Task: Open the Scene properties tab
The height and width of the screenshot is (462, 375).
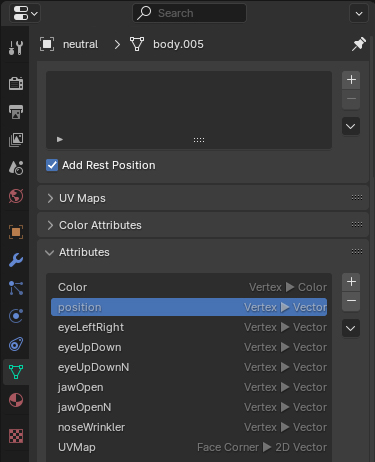Action: click(x=16, y=168)
